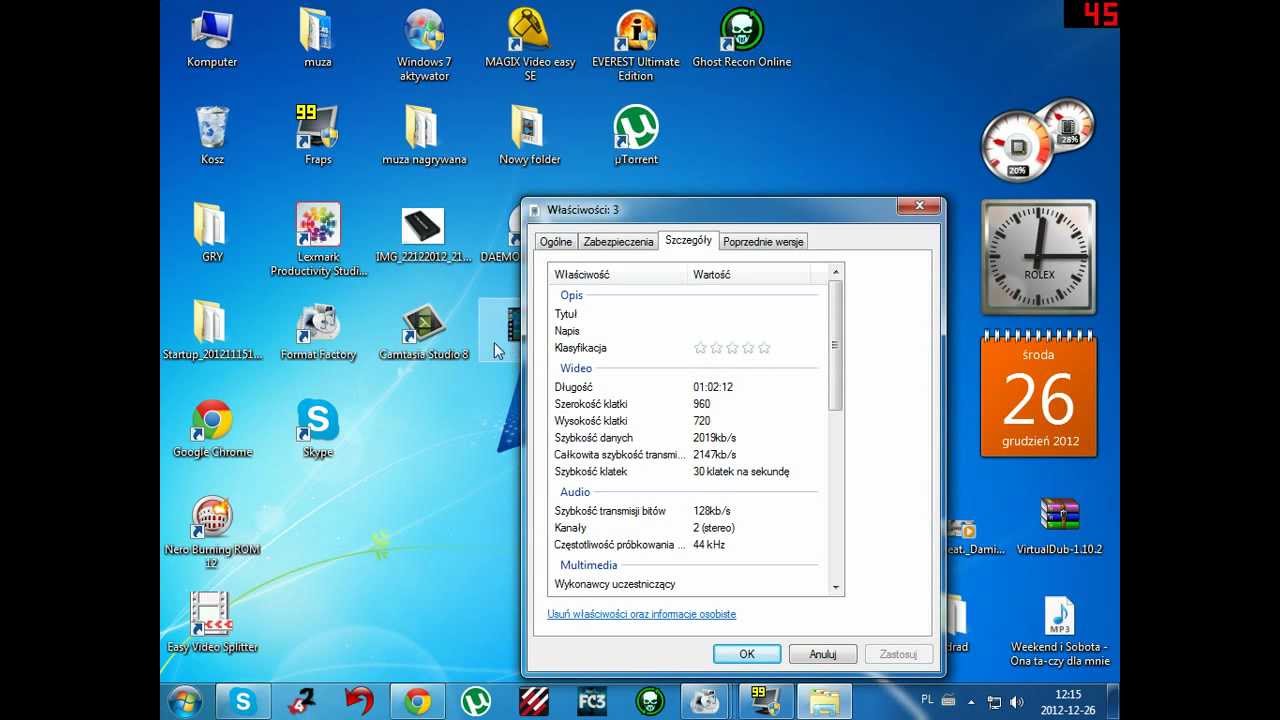Select Nero Burning ROM 12 shortcut
Image resolution: width=1280 pixels, height=720 pixels.
(212, 533)
